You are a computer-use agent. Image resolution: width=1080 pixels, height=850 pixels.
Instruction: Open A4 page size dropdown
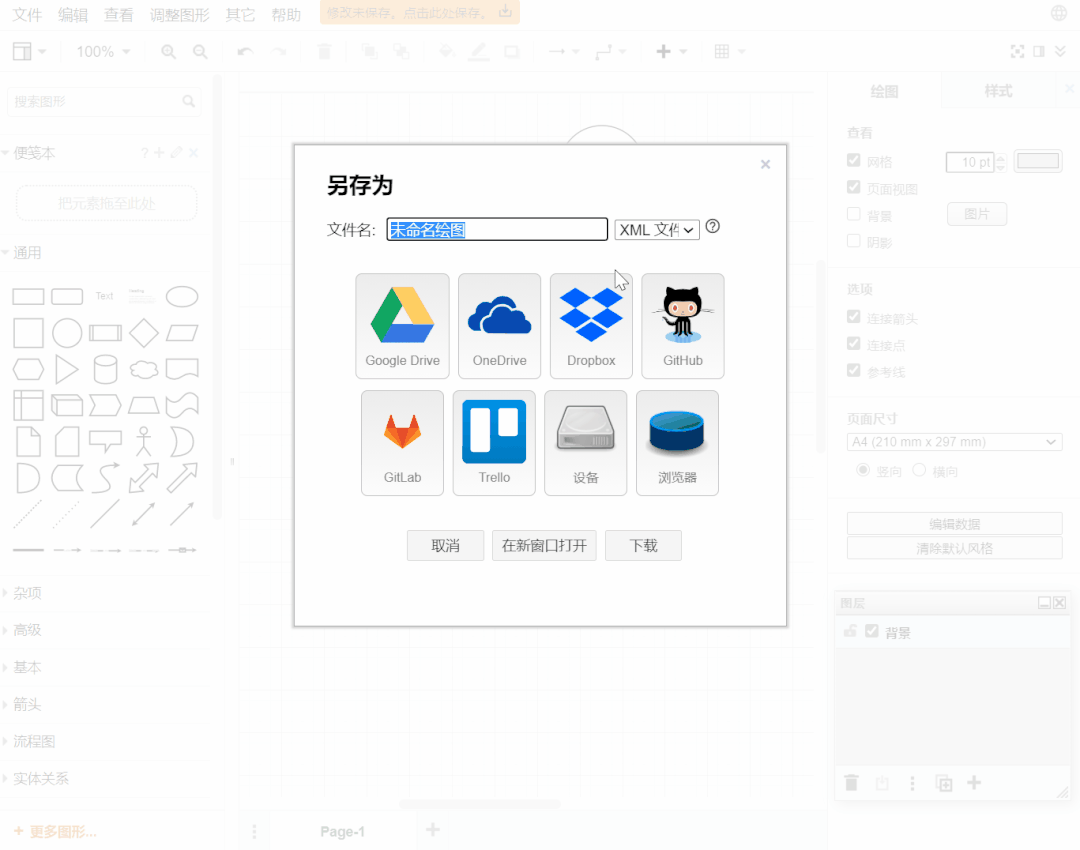(955, 442)
